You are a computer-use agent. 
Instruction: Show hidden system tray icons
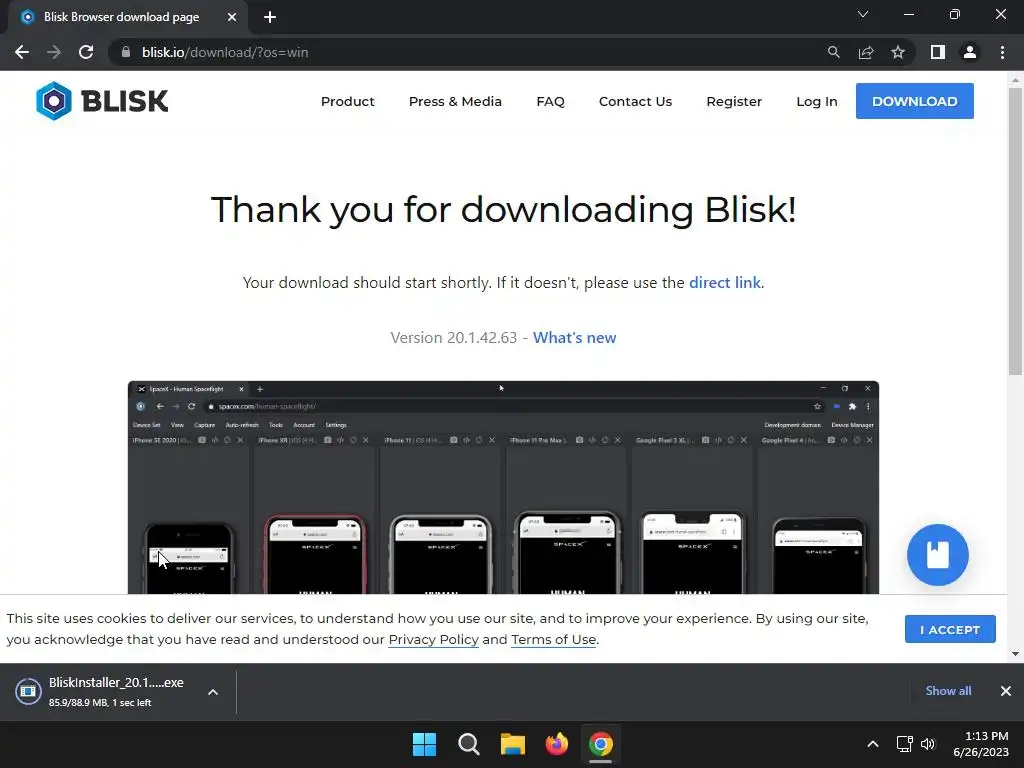tap(872, 744)
